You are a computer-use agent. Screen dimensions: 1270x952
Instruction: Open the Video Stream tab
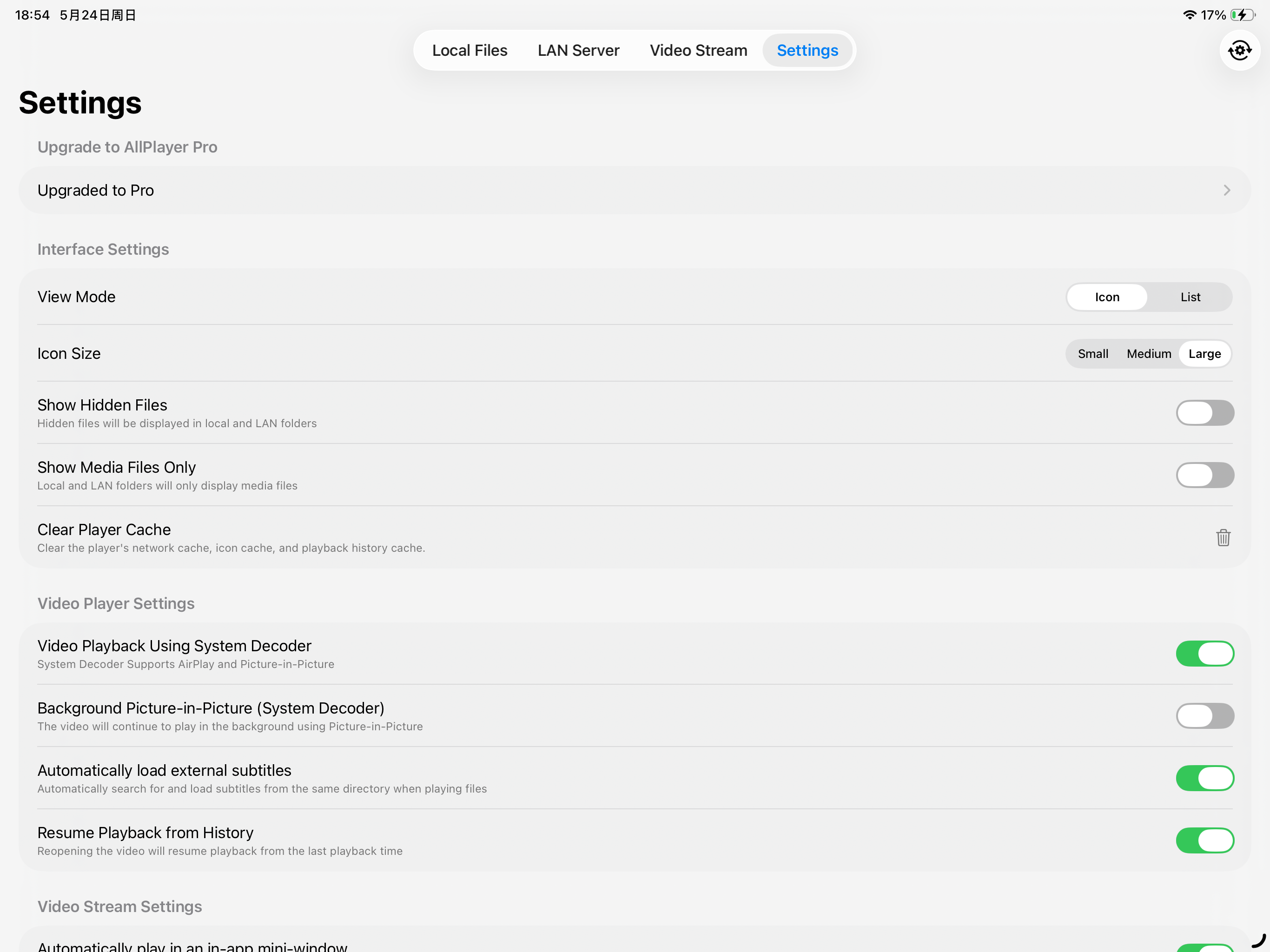698,51
